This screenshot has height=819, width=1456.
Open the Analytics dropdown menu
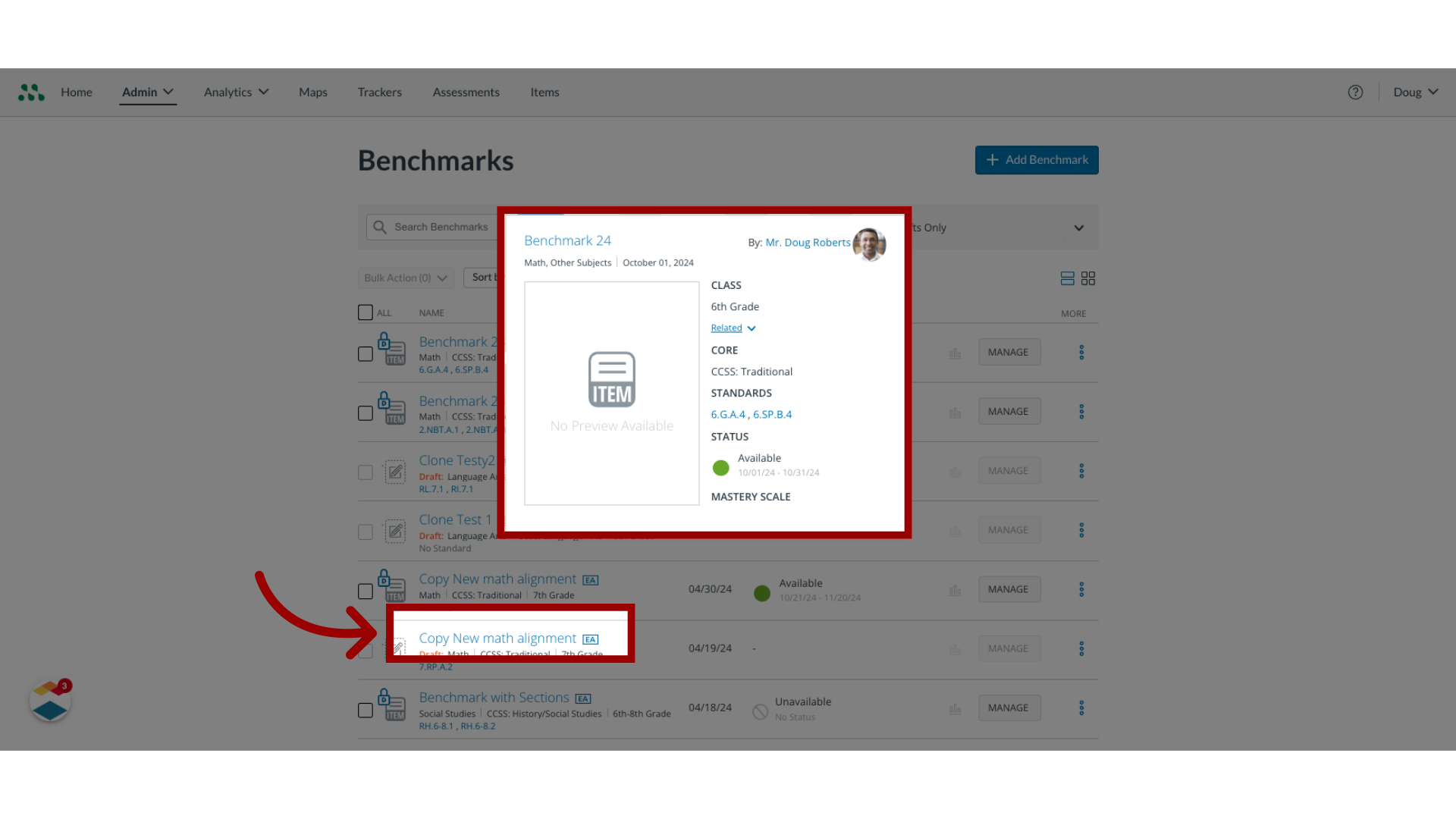point(235,92)
